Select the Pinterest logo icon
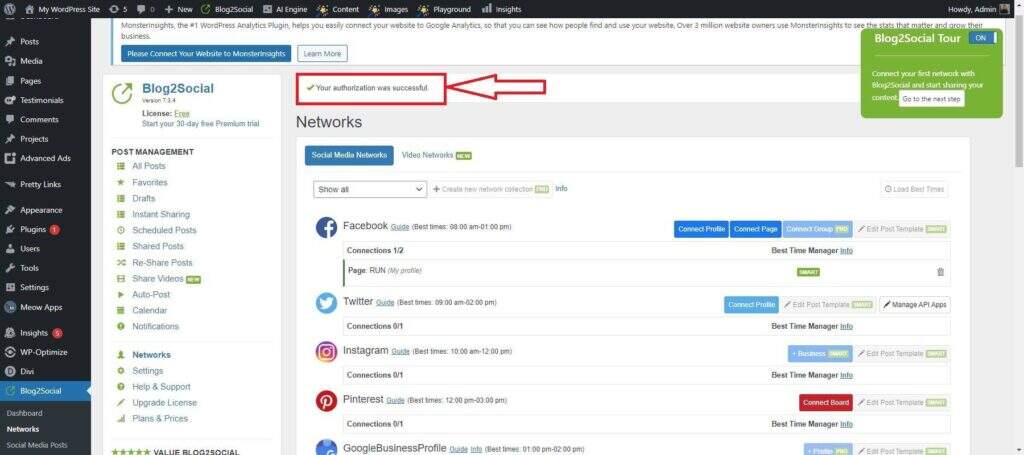The height and width of the screenshot is (455, 1024). [327, 401]
